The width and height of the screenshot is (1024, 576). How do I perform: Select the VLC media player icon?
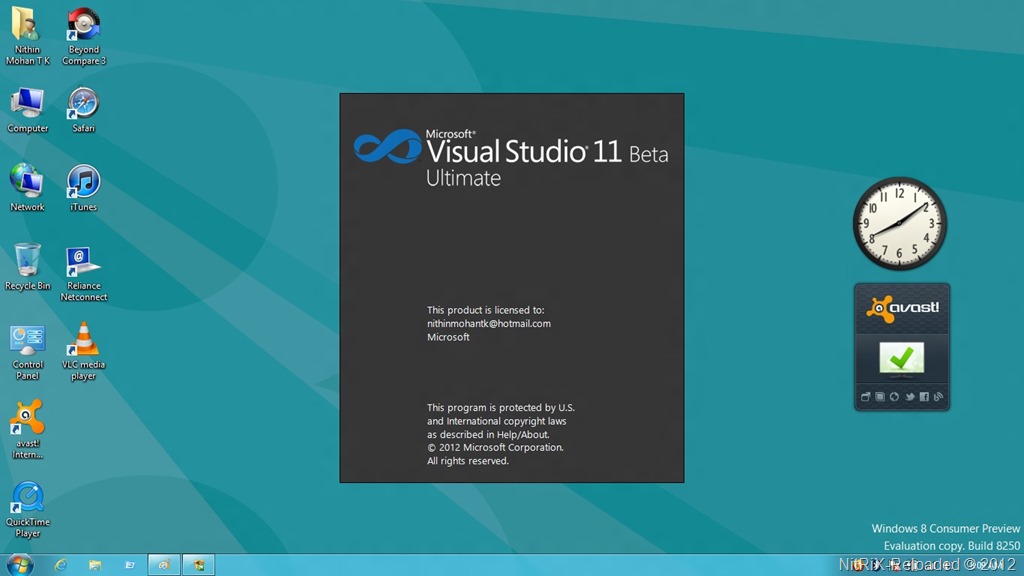coord(83,341)
